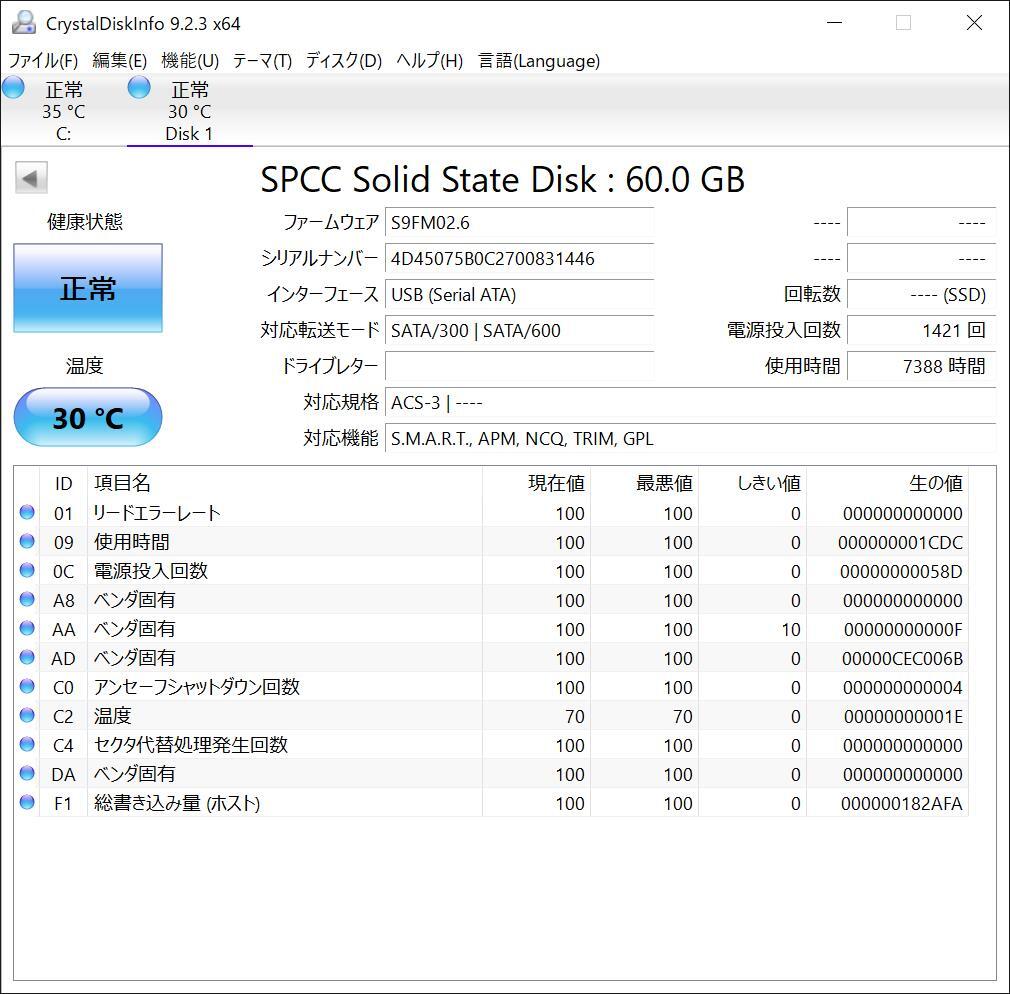Viewport: 1010px width, 994px height.
Task: Click the power on hours 7388 時間
Action: point(922,367)
